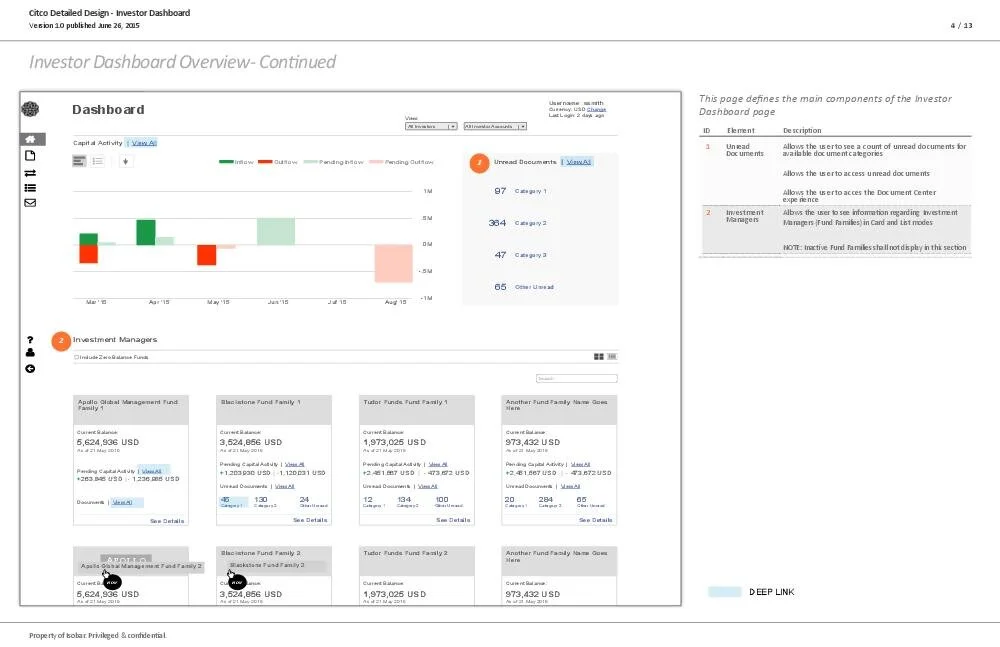This screenshot has height=647, width=1000.
Task: Click the Pending Inflow legend swatch
Action: pos(311,162)
